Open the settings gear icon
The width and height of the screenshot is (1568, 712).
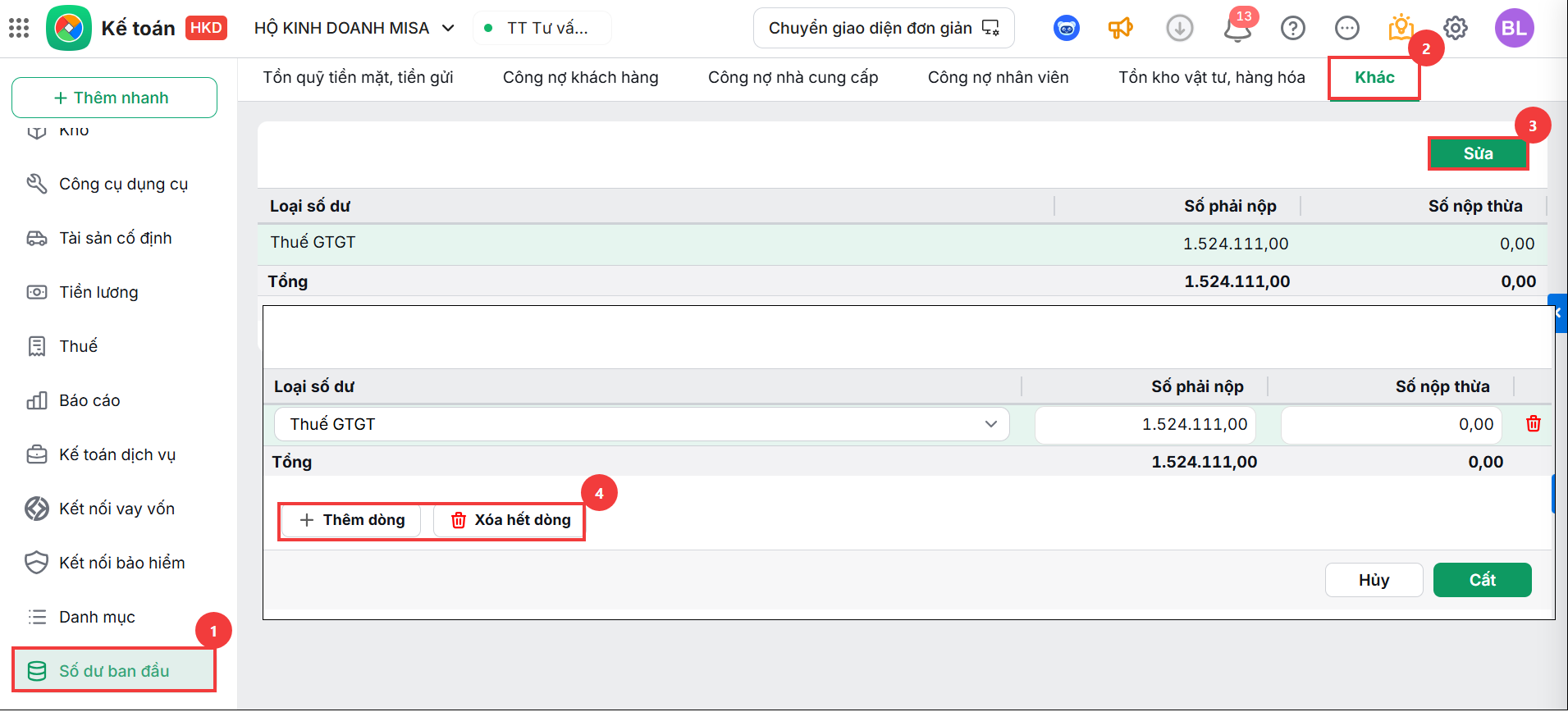[x=1456, y=28]
